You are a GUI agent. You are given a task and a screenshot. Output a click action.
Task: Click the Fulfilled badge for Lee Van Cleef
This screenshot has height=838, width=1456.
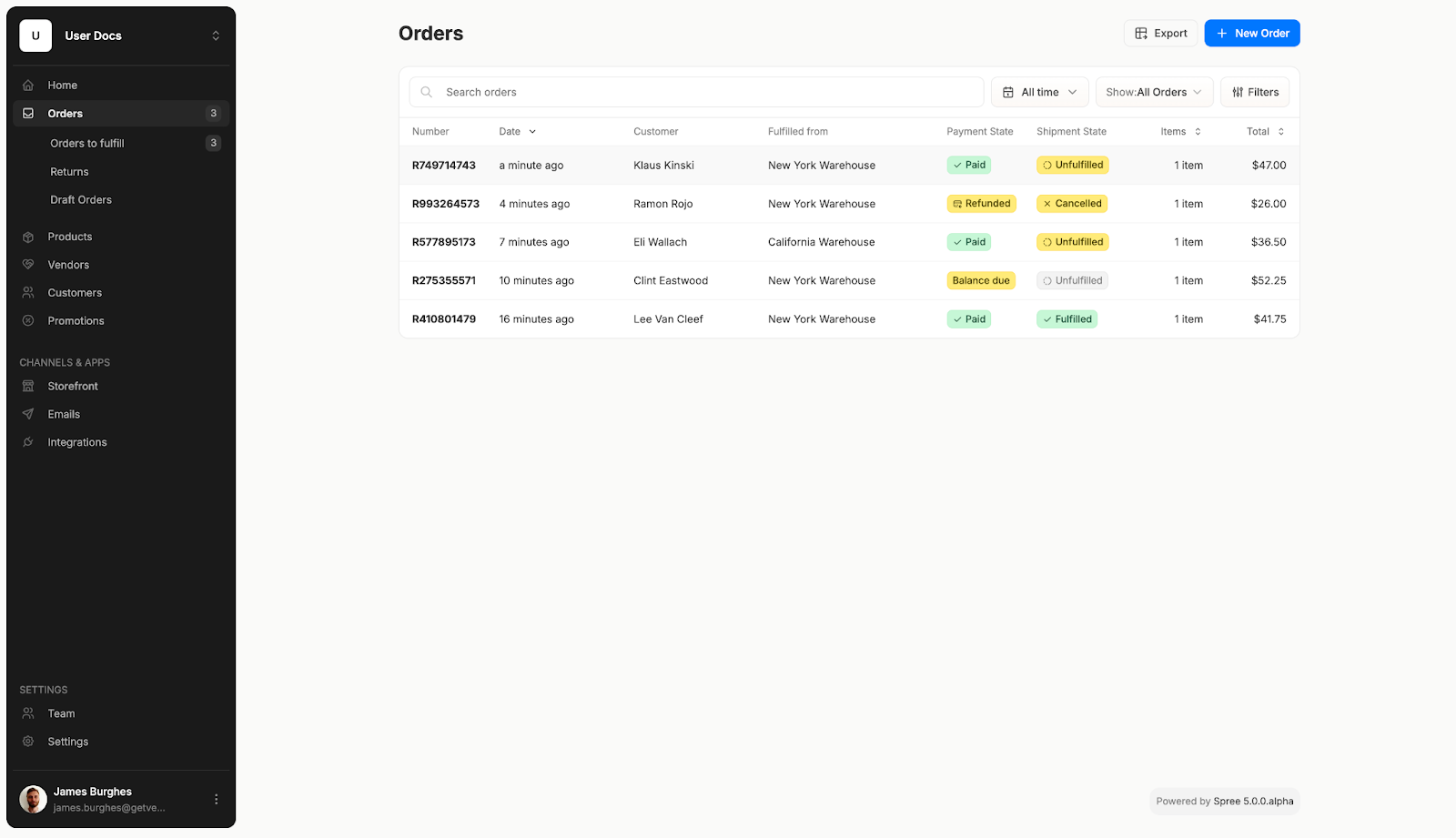click(x=1067, y=319)
